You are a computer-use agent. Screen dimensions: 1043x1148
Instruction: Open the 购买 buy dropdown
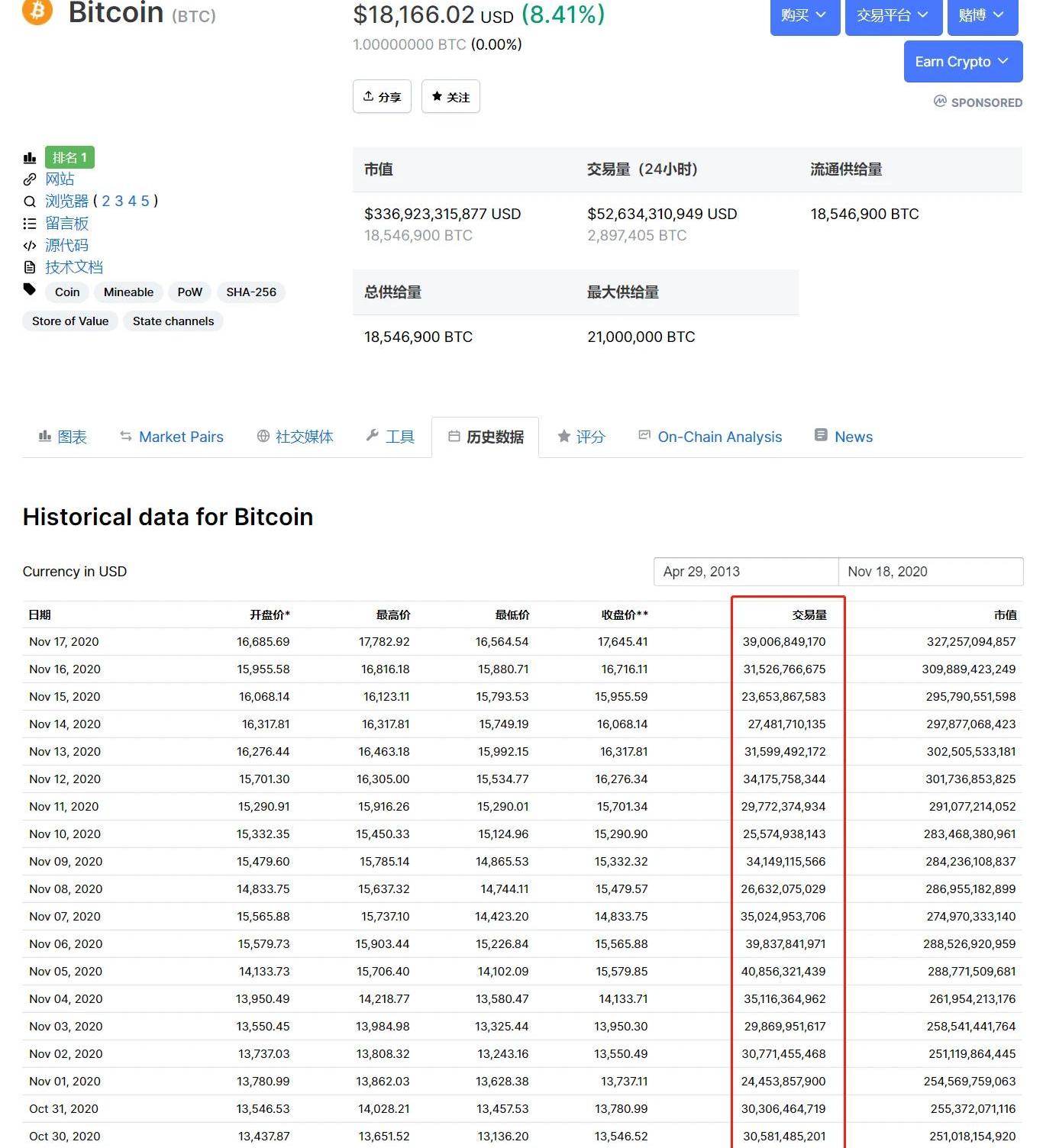click(x=804, y=15)
